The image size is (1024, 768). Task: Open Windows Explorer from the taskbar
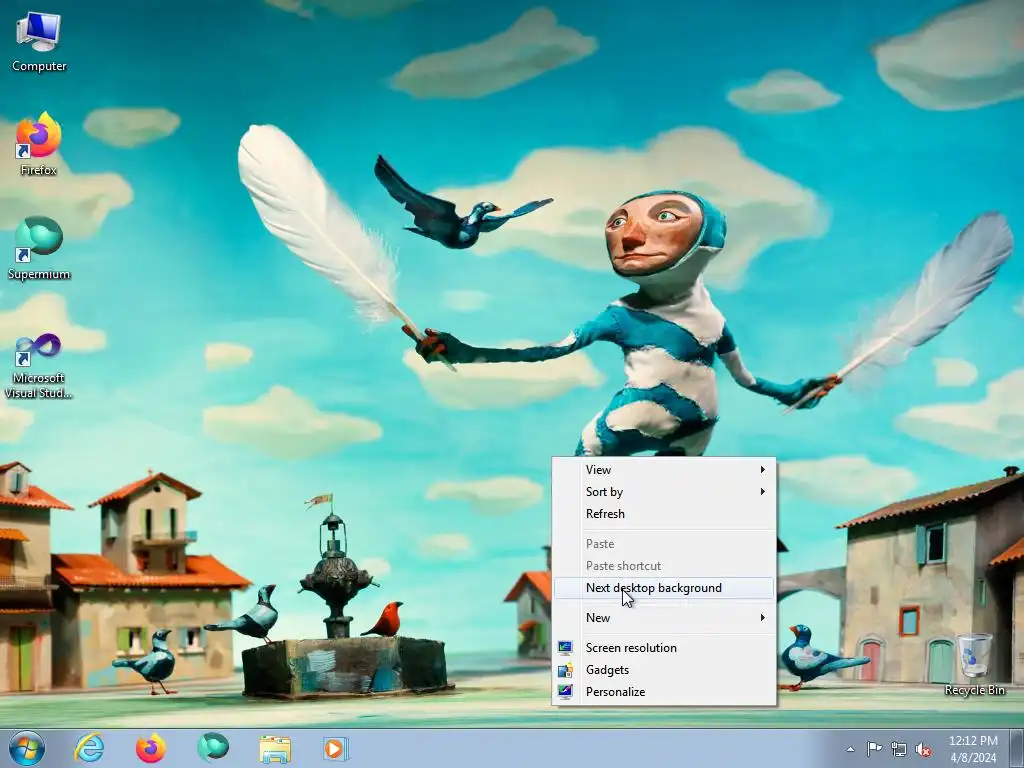[x=275, y=748]
